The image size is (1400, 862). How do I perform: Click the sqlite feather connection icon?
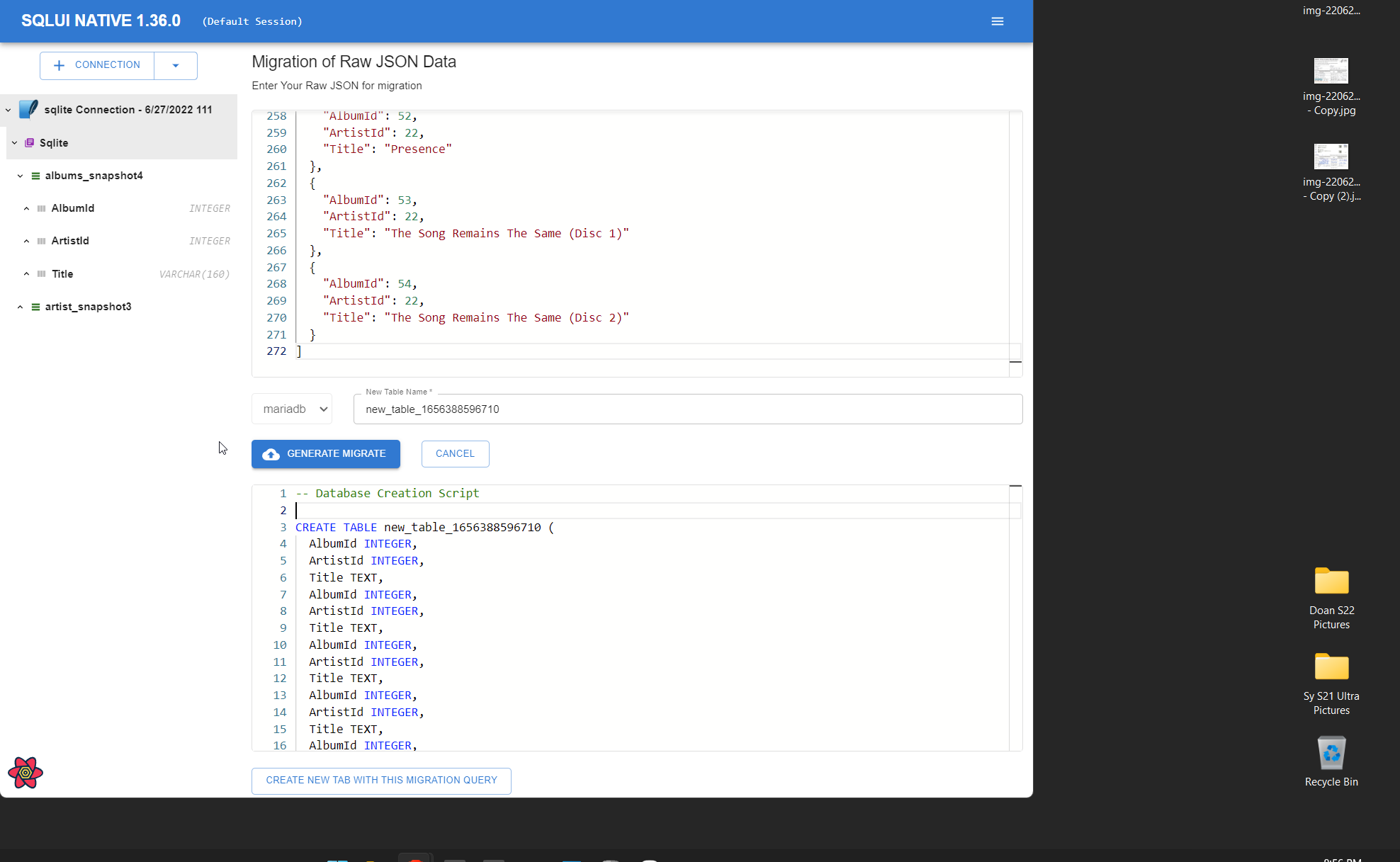pyautogui.click(x=28, y=109)
